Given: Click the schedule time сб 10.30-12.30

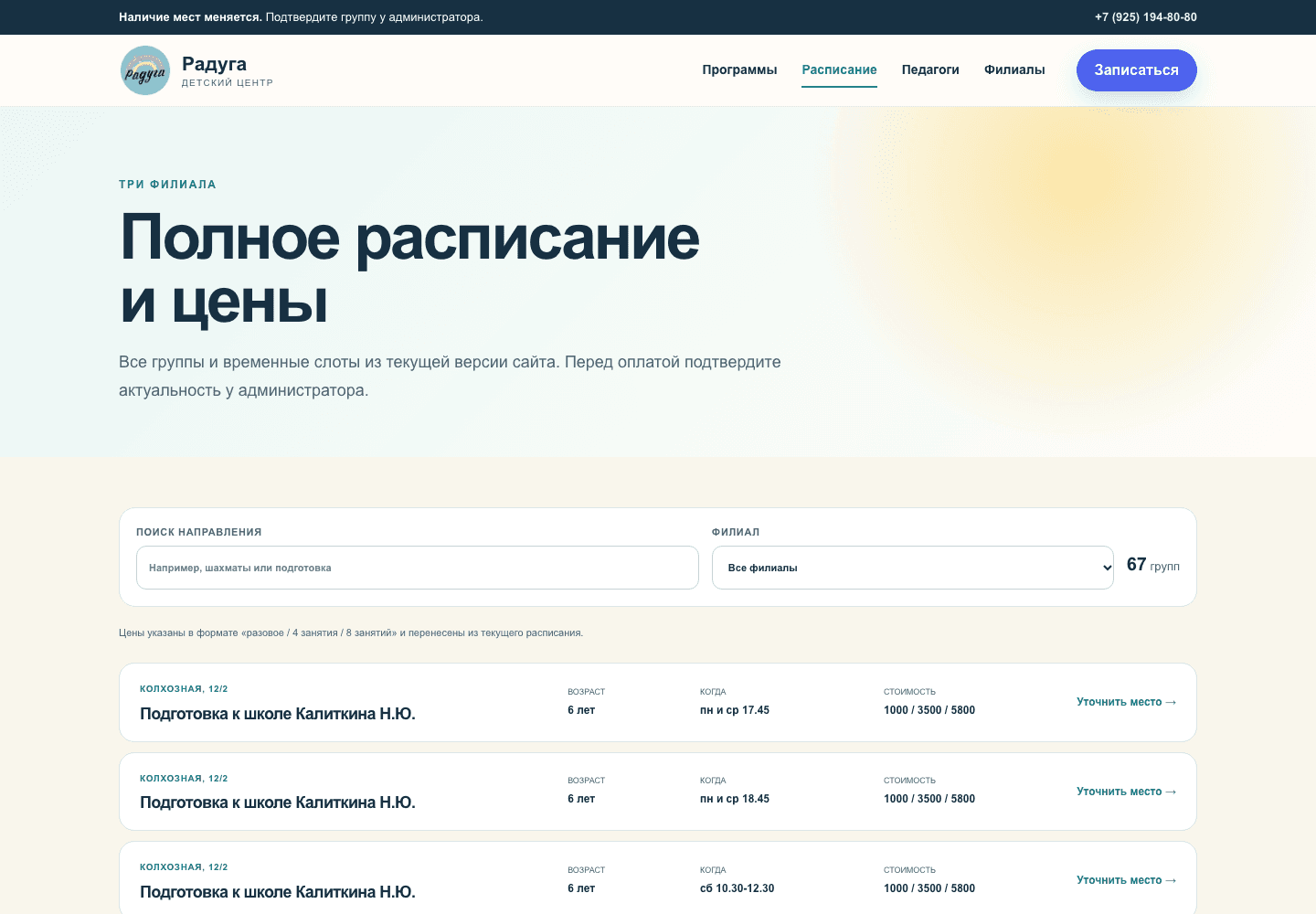Looking at the screenshot, I should 737,888.
